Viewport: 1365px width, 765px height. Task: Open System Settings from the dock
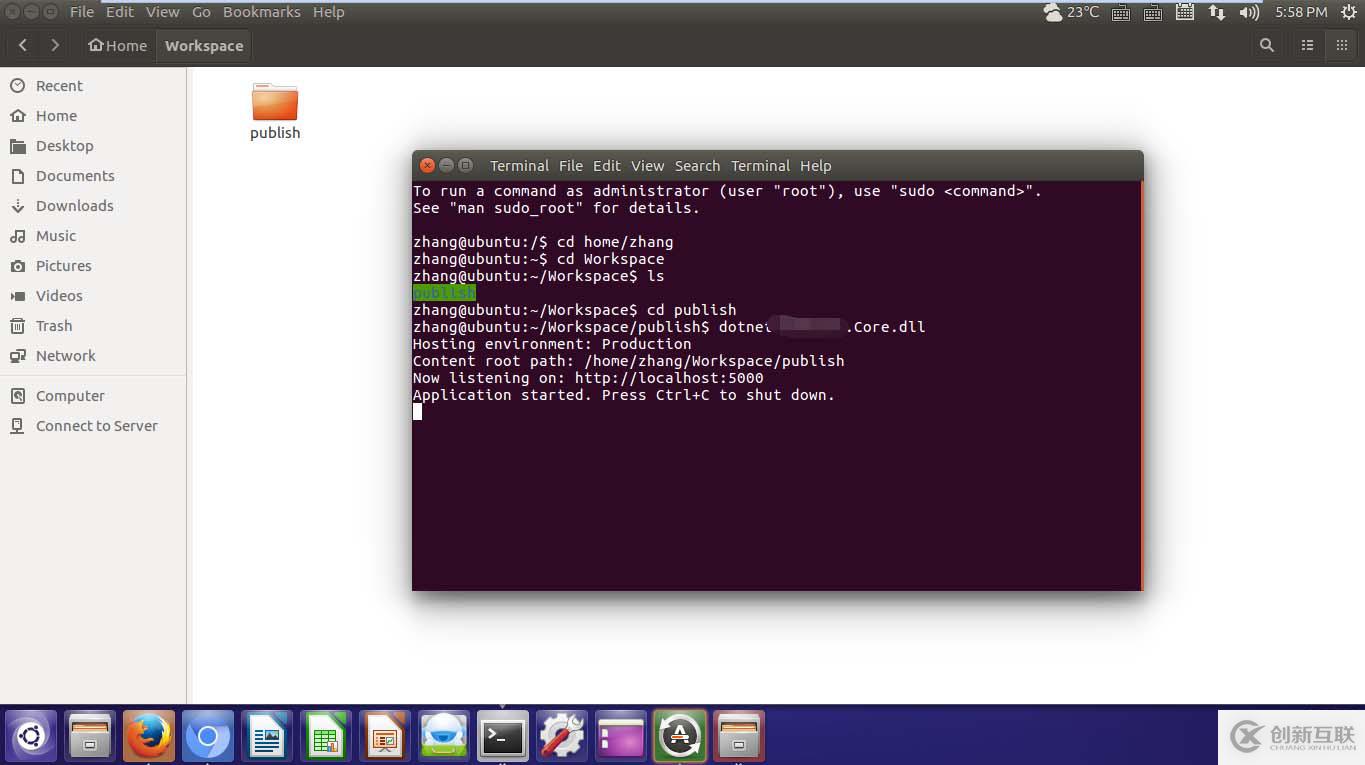[562, 738]
